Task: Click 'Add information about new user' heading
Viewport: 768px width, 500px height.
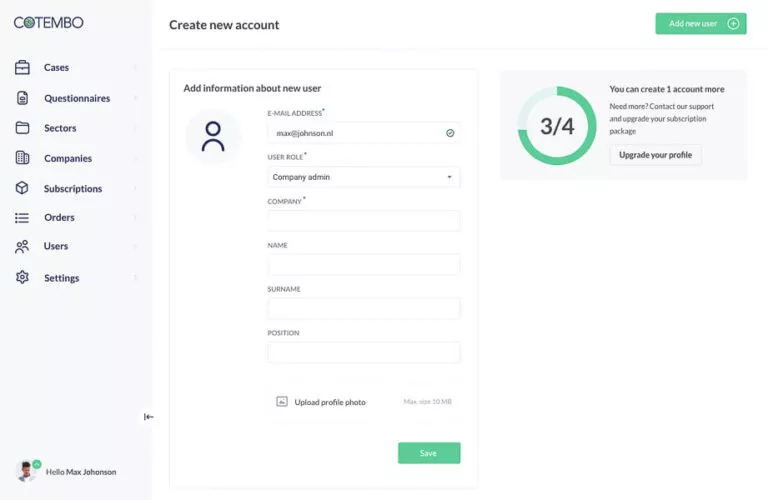Action: pos(252,88)
